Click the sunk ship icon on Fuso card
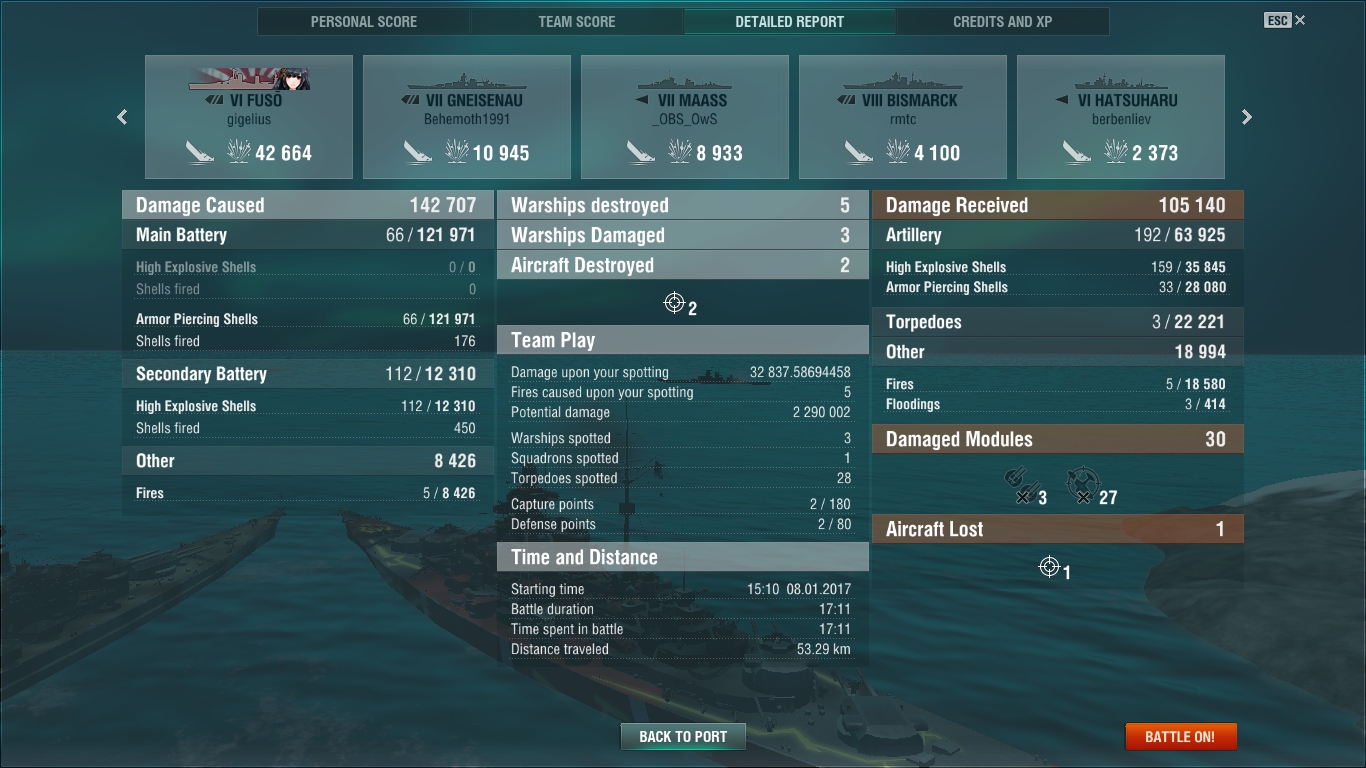Screen dimensions: 1366x768 tap(200, 152)
